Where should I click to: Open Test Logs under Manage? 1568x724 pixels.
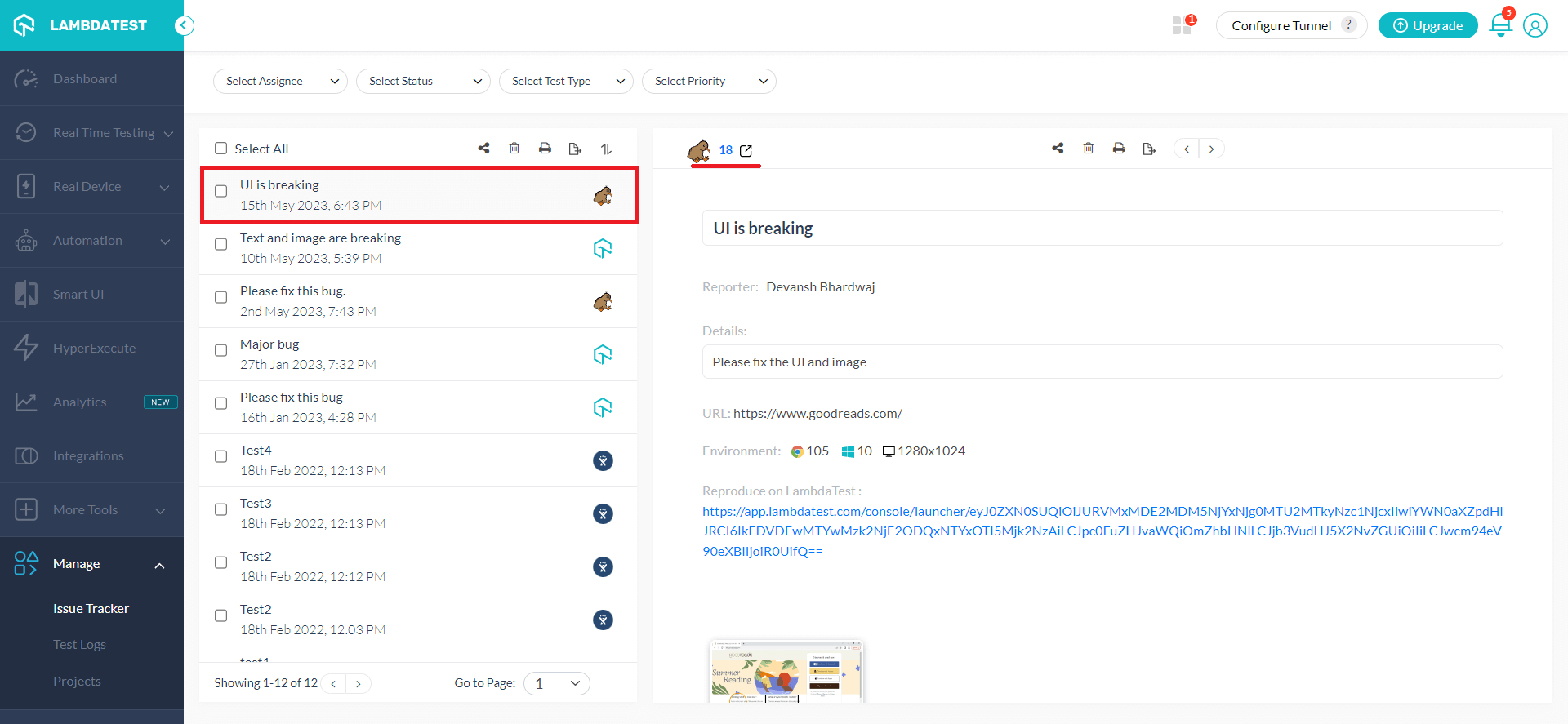[x=80, y=645]
